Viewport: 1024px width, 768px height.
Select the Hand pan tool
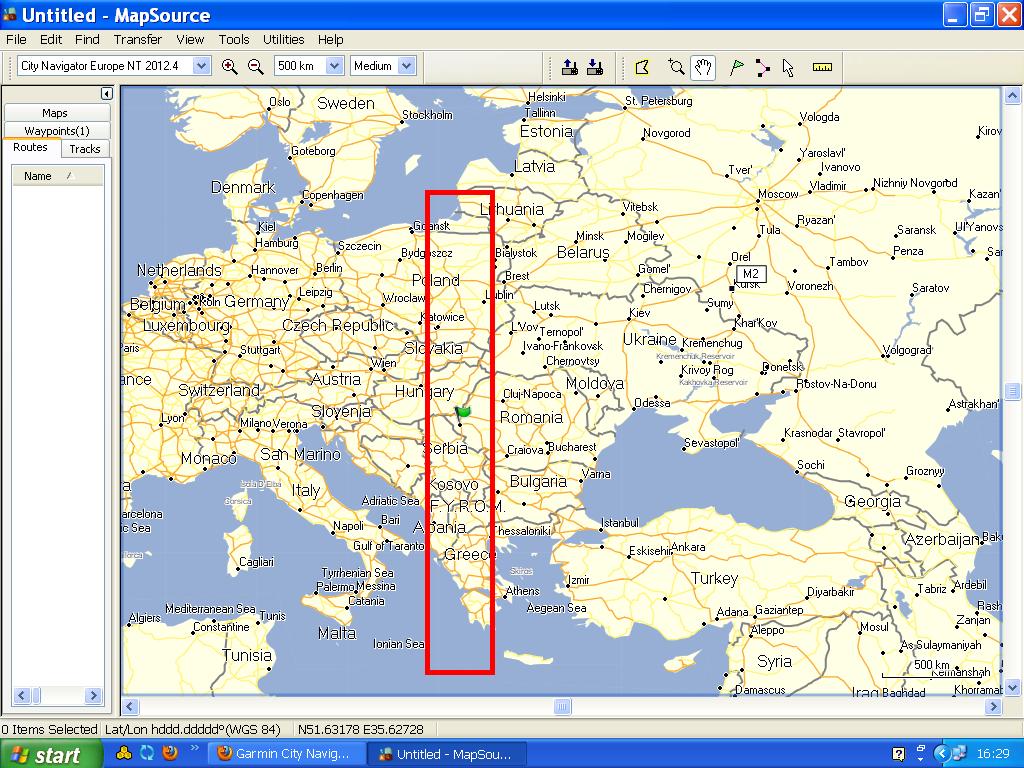tap(704, 67)
